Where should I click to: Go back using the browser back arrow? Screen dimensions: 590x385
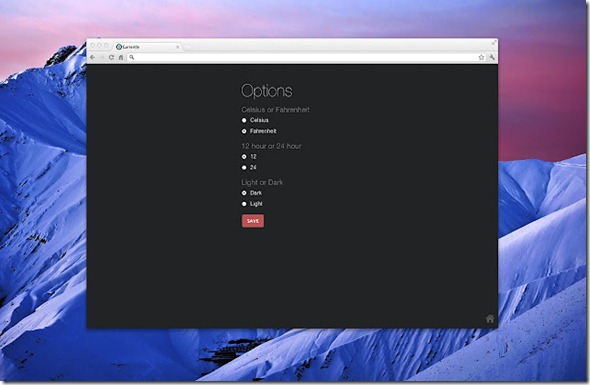point(93,57)
